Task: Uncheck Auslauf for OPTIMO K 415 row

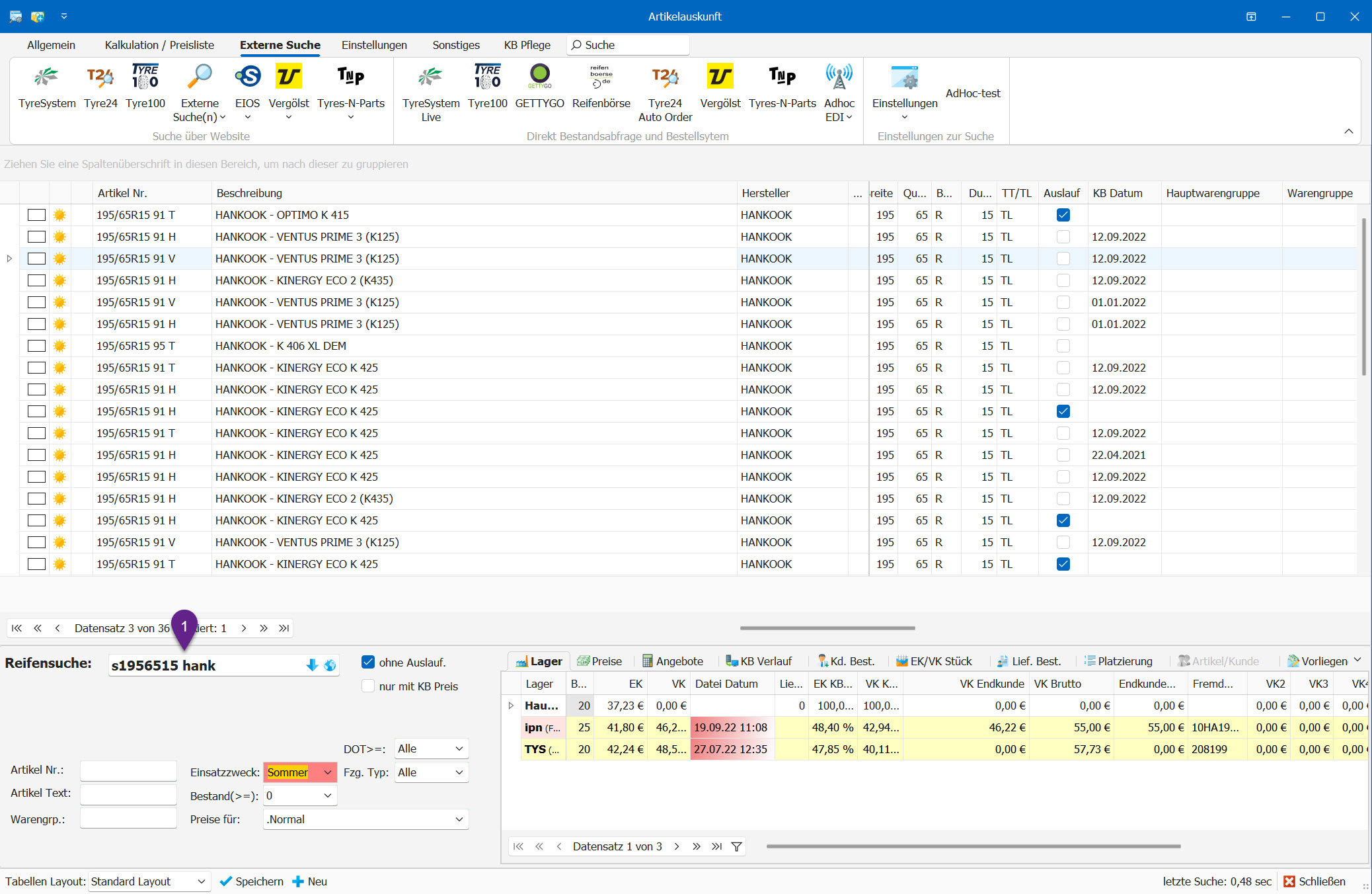Action: (1063, 215)
